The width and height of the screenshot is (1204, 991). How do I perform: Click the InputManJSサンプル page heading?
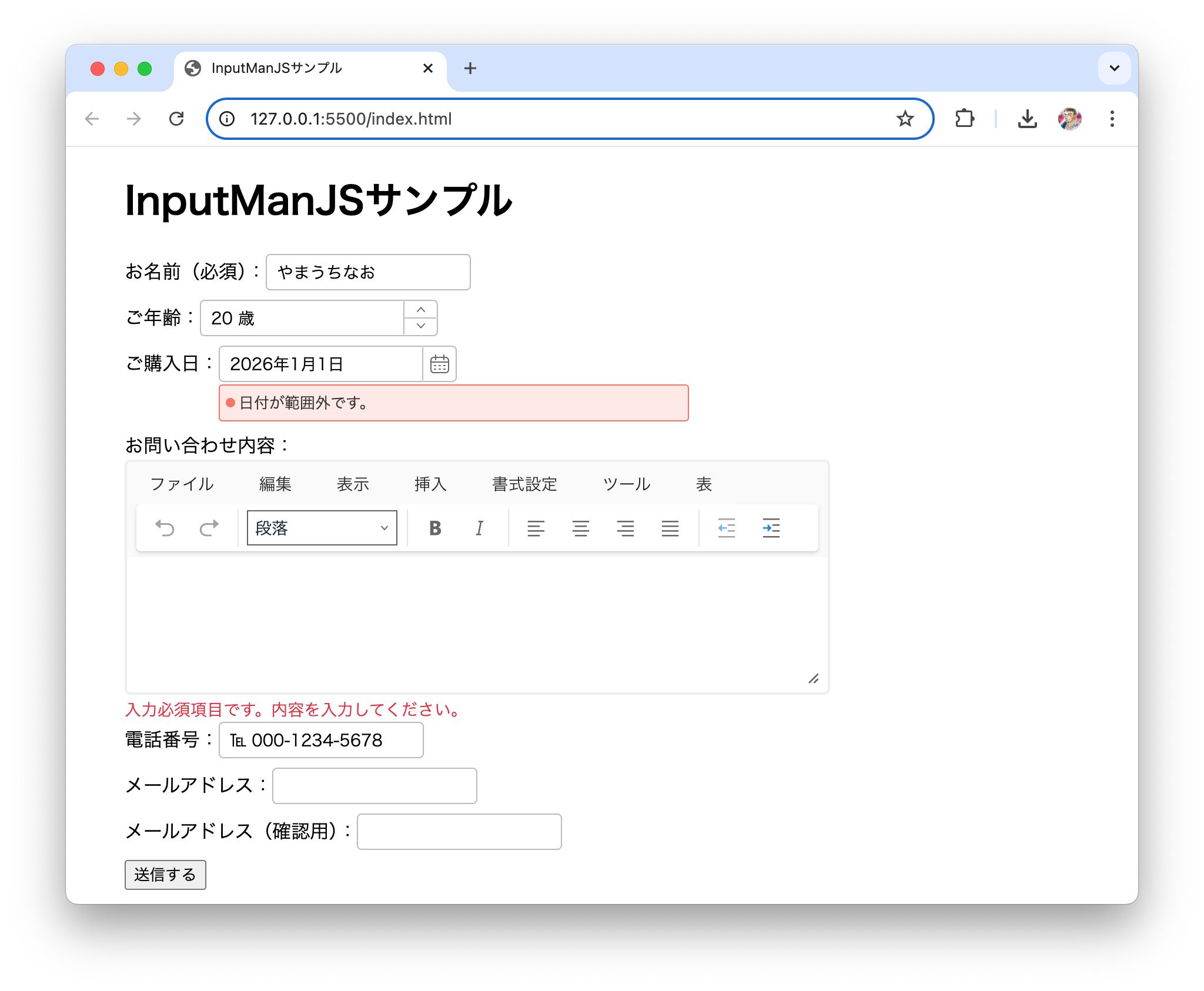319,200
